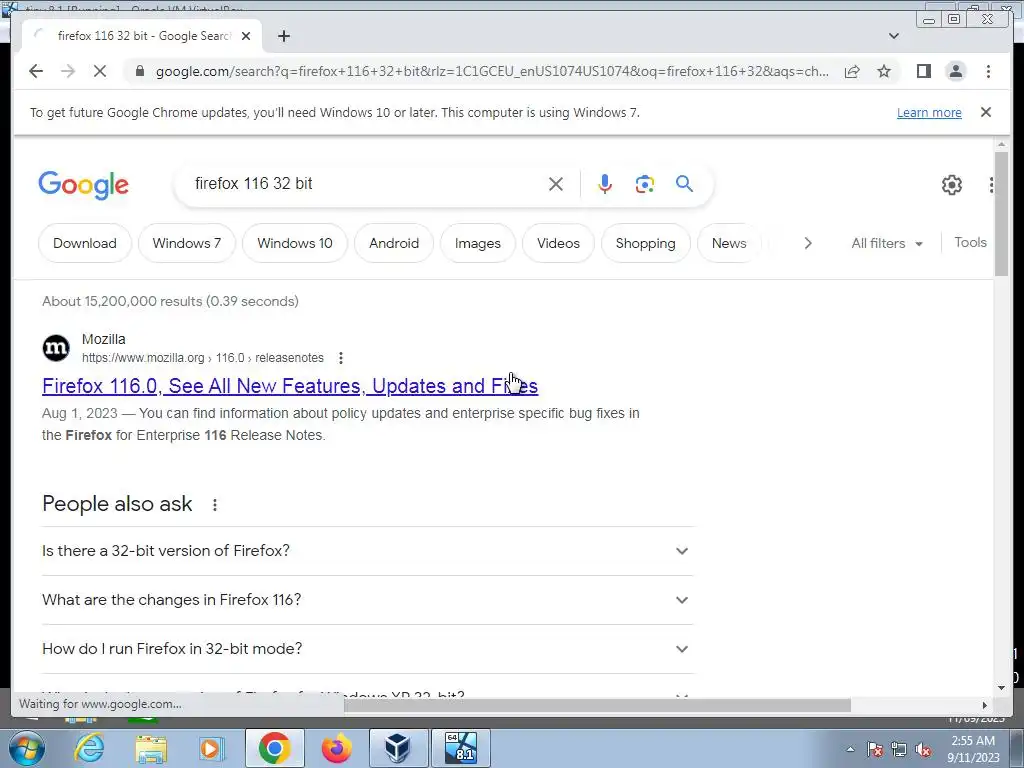Open the All filters dropdown
The image size is (1024, 768).
tap(887, 243)
